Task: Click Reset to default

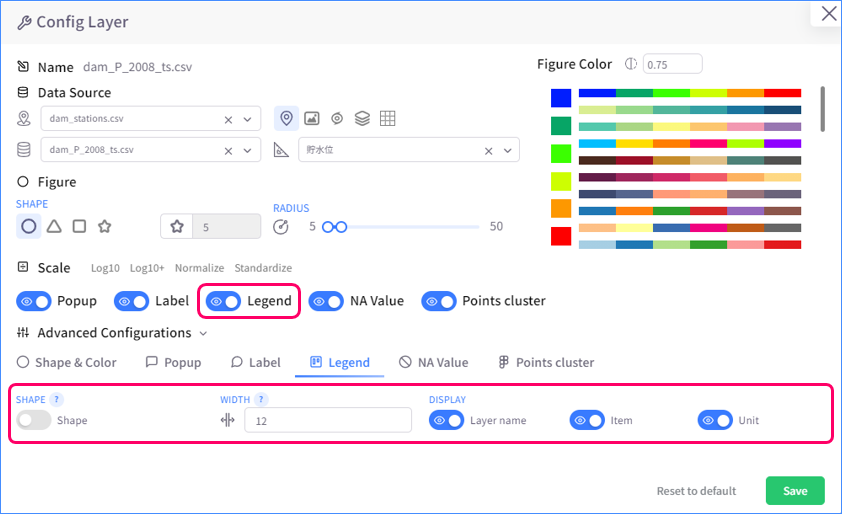Action: click(x=696, y=491)
